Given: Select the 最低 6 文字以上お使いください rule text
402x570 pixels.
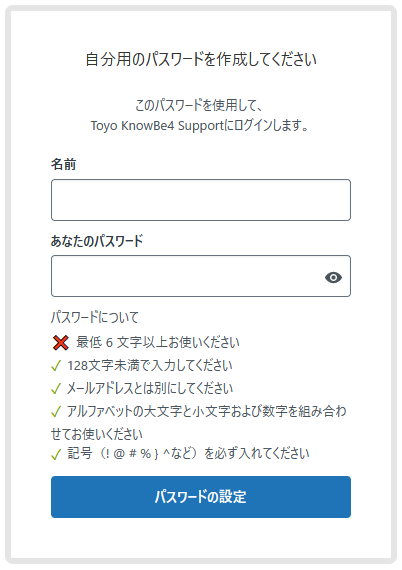Looking at the screenshot, I should coord(158,342).
